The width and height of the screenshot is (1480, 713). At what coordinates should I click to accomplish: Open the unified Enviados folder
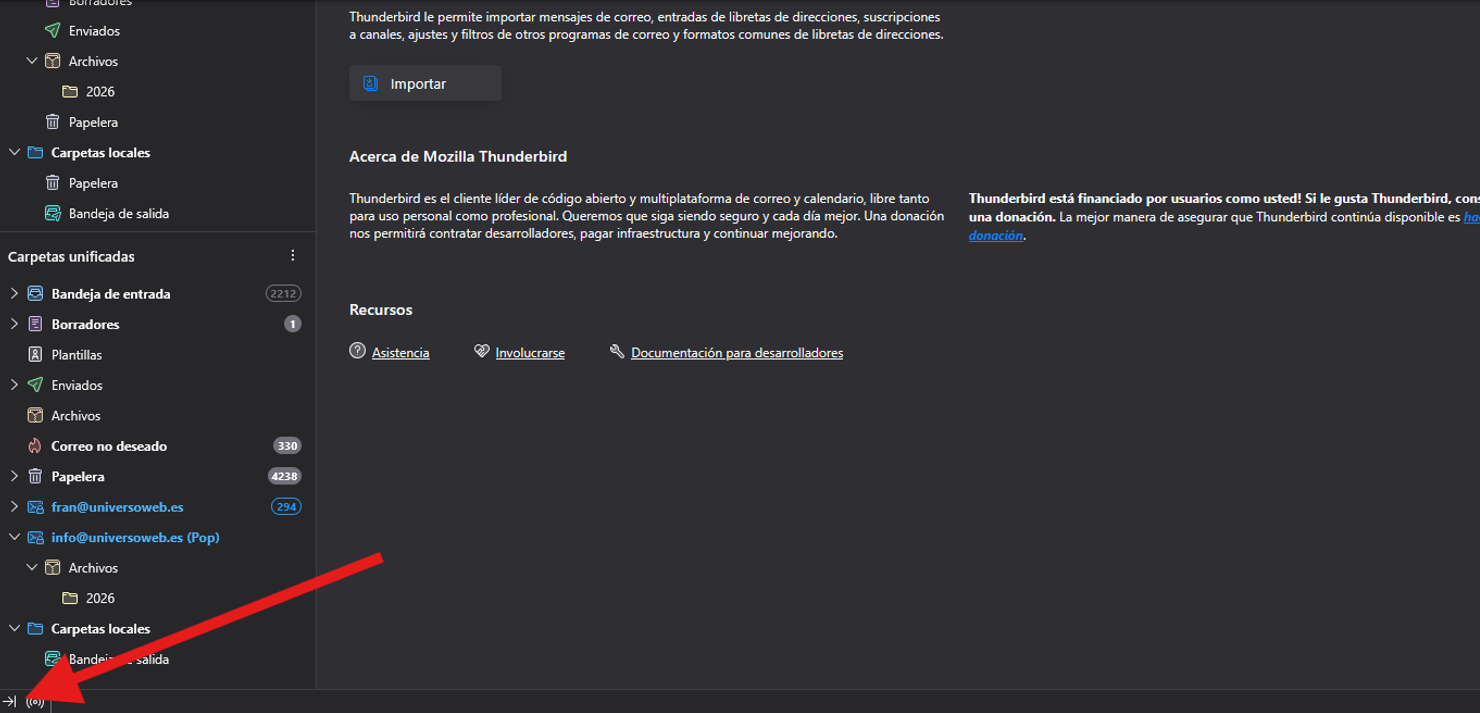pyautogui.click(x=76, y=385)
